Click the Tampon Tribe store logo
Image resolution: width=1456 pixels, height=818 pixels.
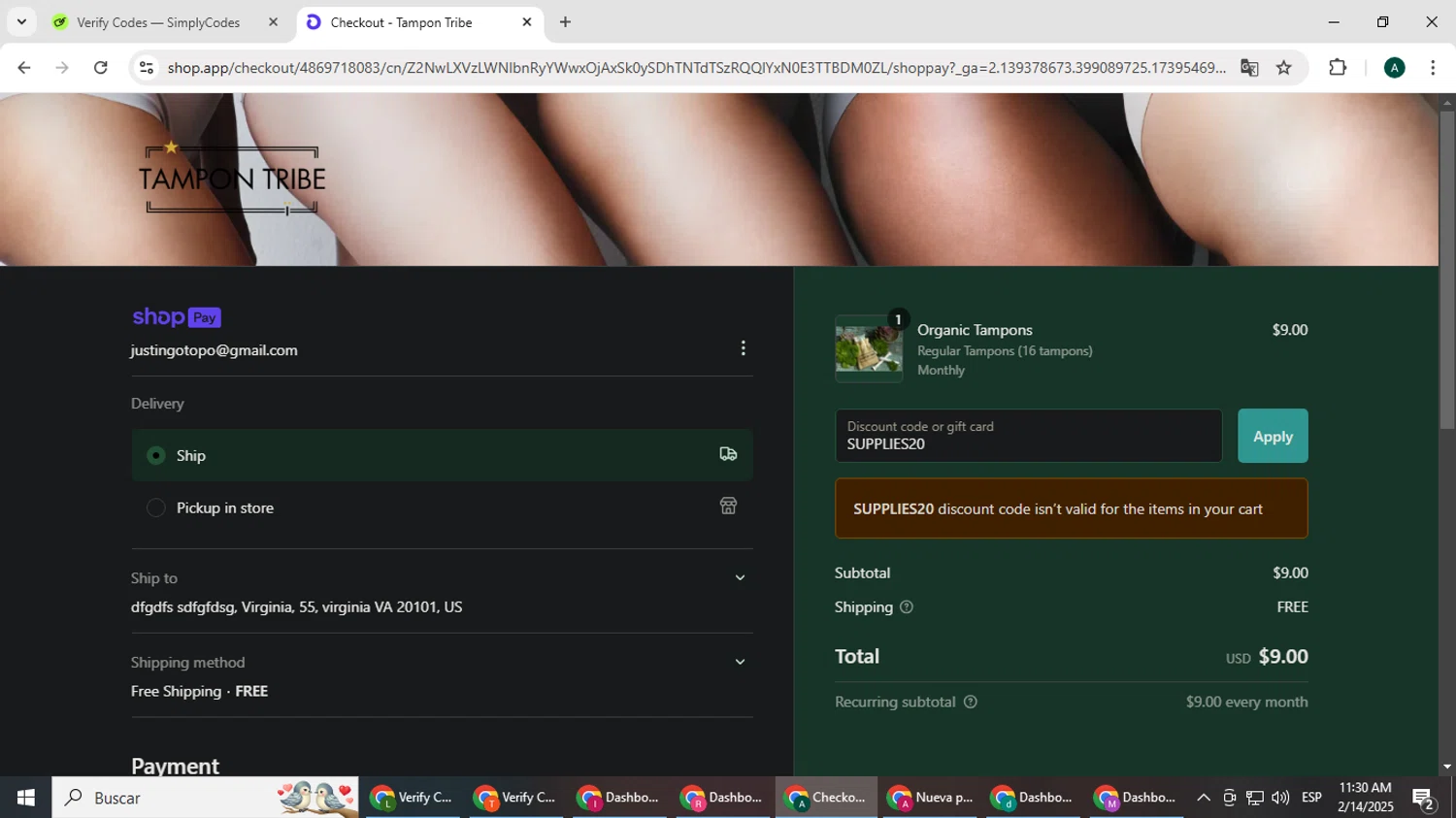point(232,179)
